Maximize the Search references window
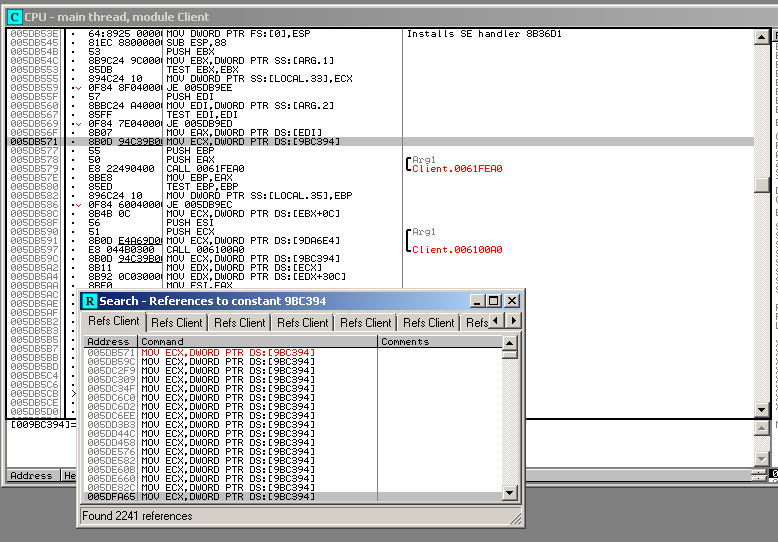The height and width of the screenshot is (542, 778). (493, 301)
